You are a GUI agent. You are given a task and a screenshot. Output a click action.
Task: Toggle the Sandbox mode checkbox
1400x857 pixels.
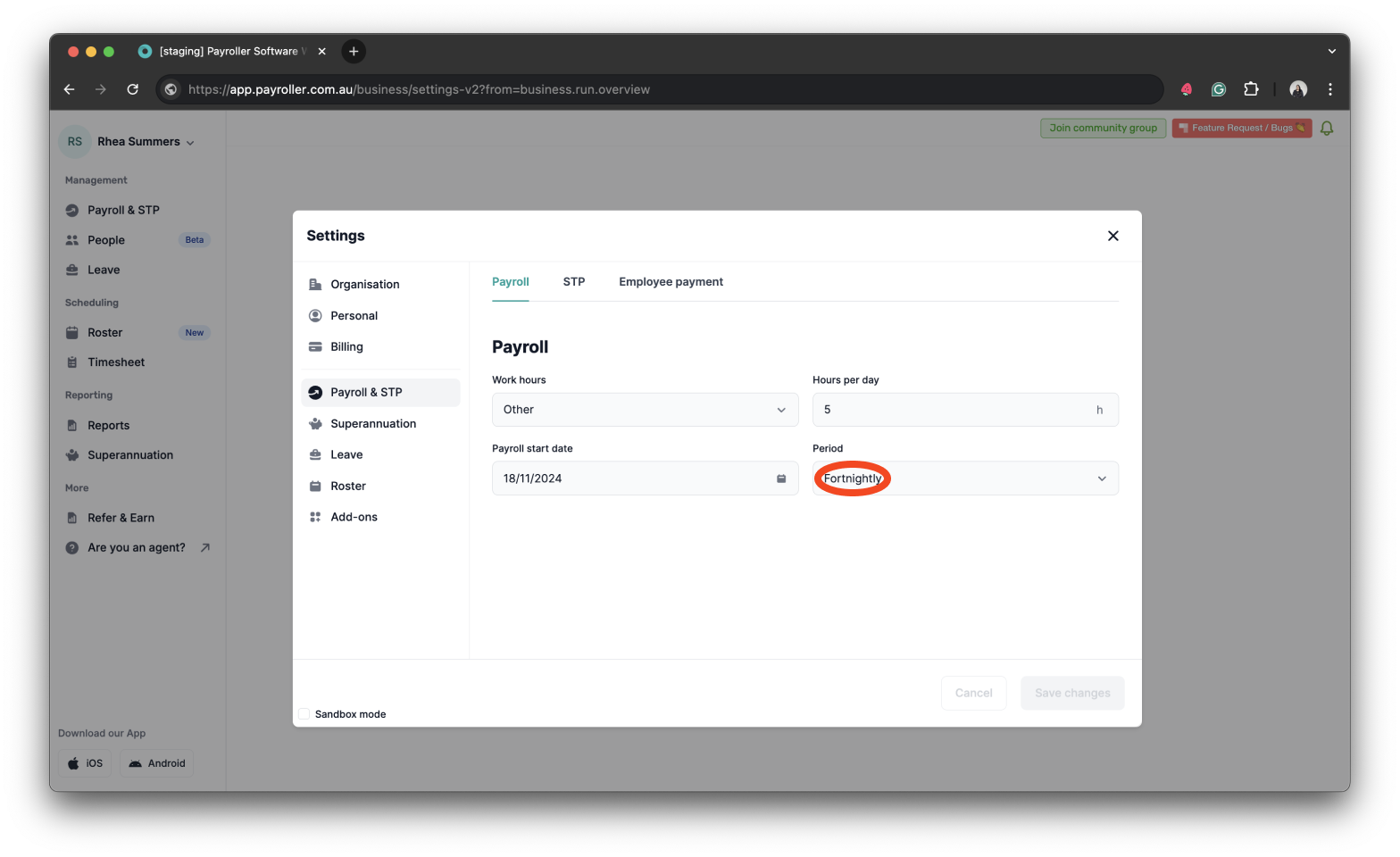[304, 714]
